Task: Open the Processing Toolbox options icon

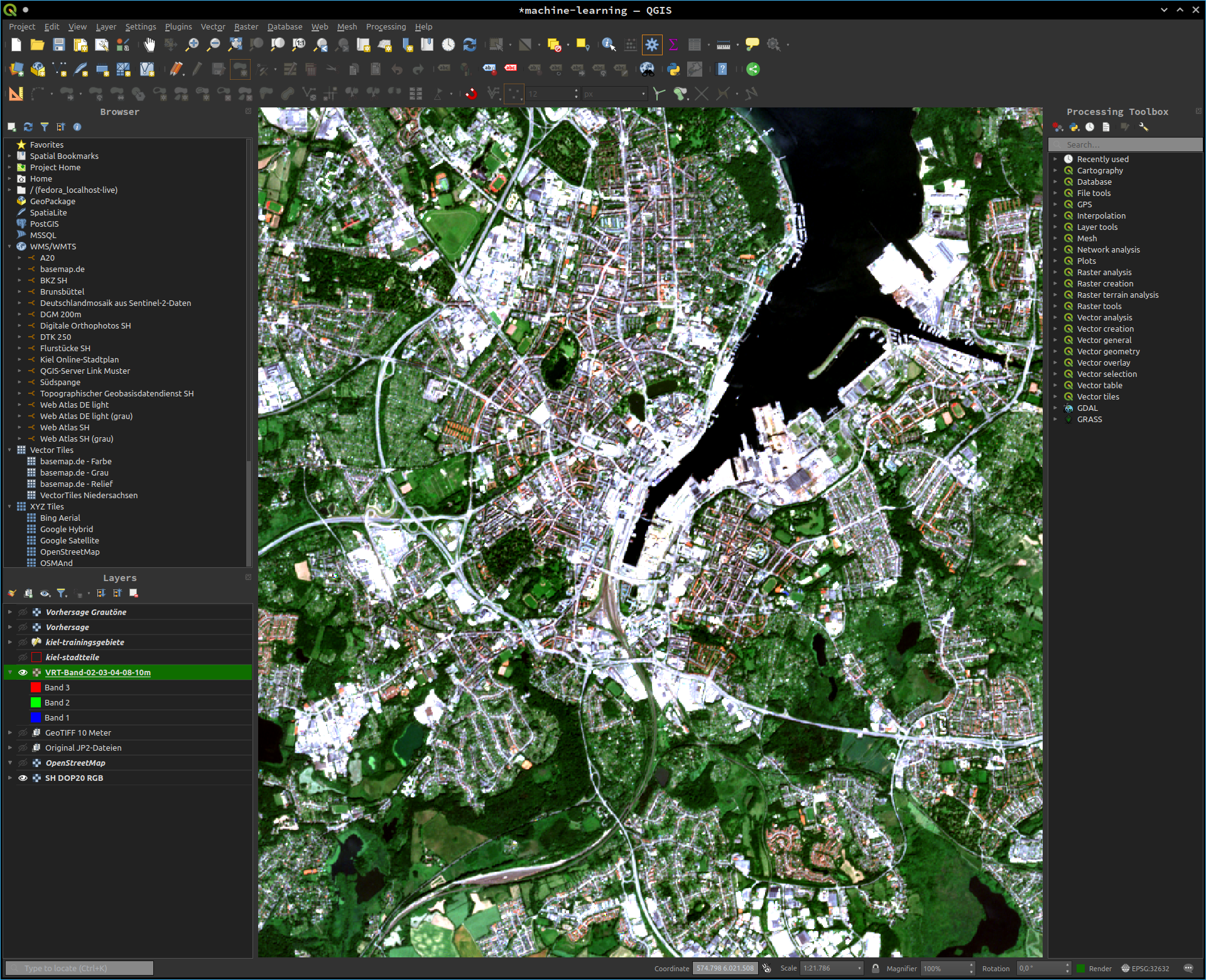Action: (1143, 127)
